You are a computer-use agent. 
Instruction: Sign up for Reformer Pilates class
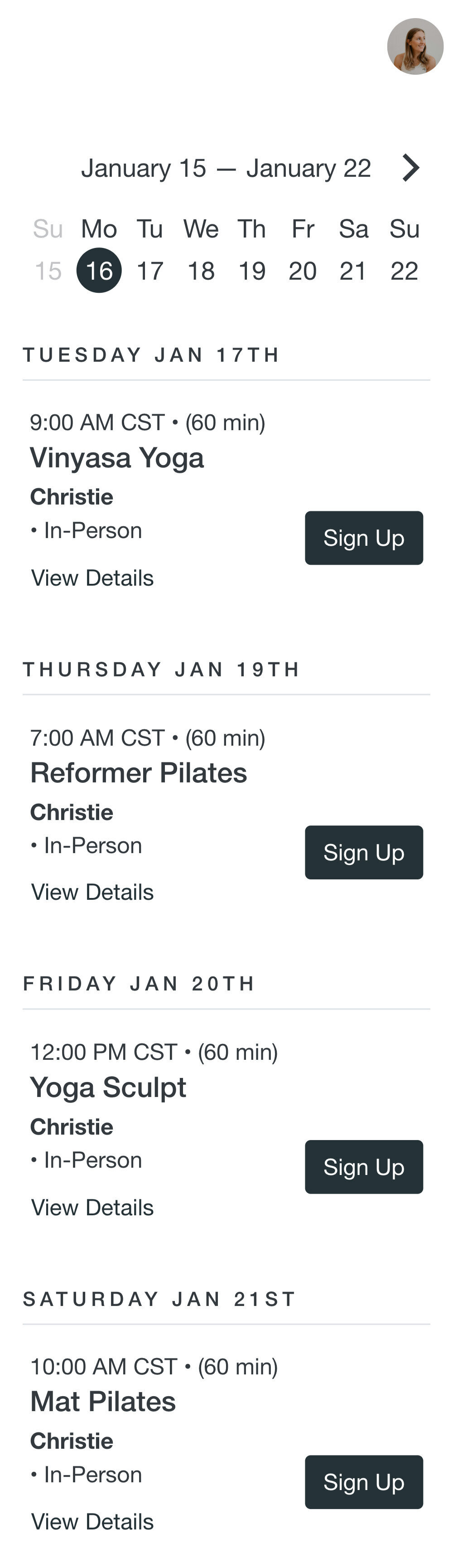point(364,852)
